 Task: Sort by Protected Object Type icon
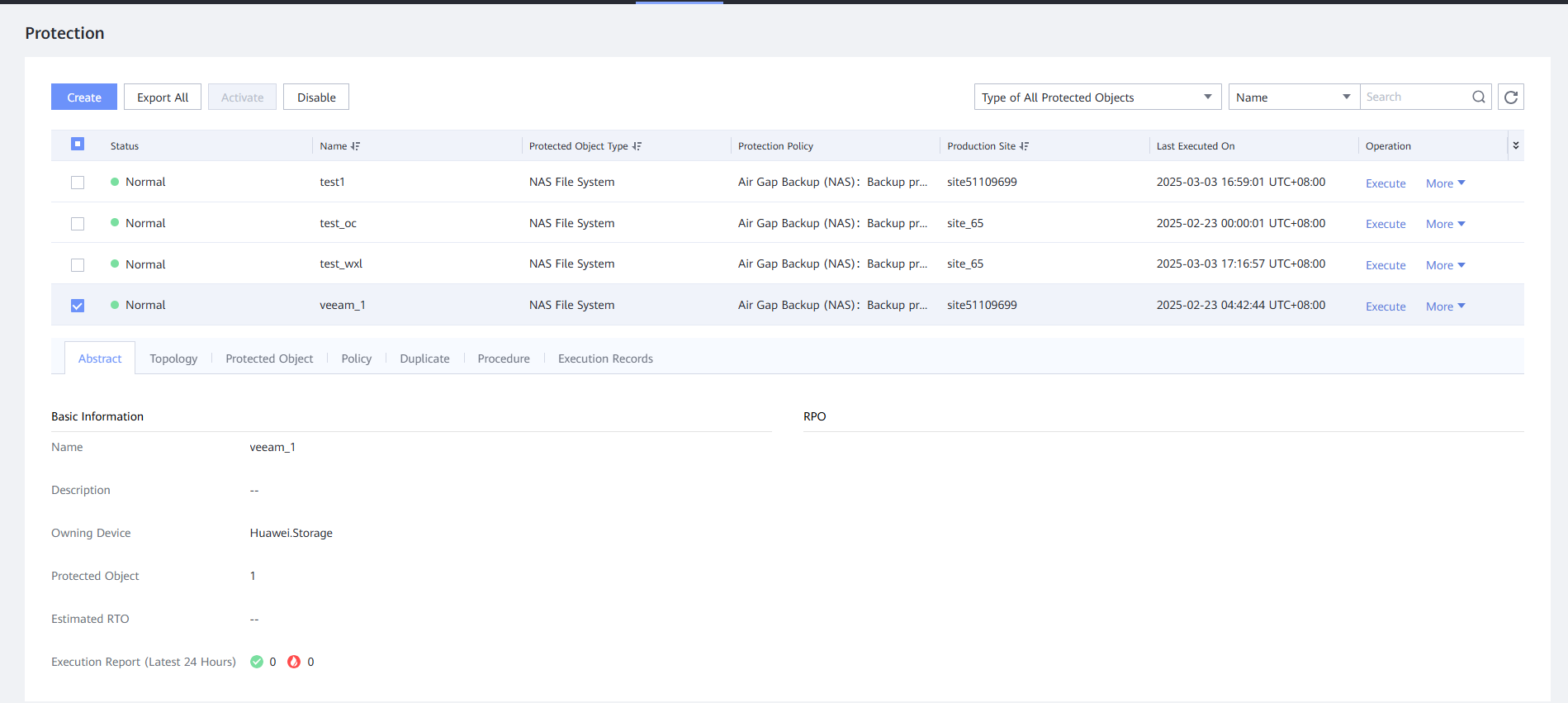(x=637, y=146)
